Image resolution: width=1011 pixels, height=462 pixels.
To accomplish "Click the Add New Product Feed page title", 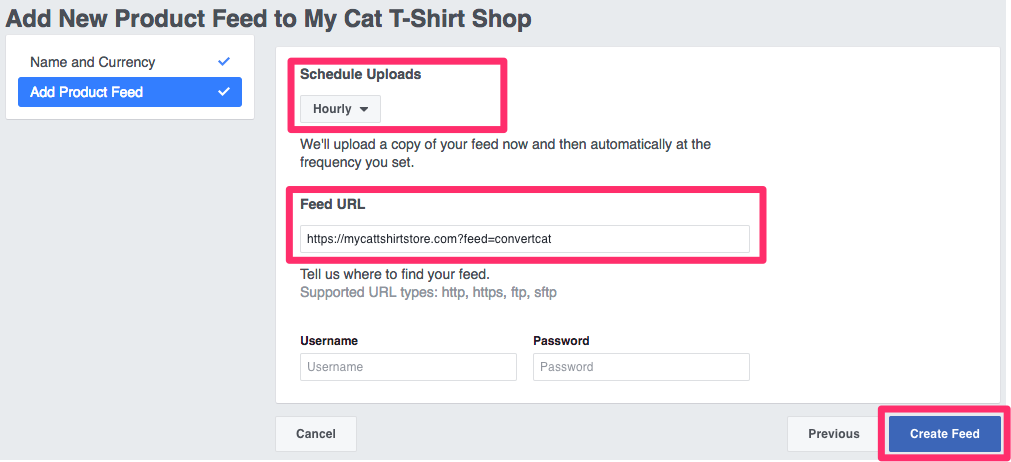I will [x=269, y=18].
